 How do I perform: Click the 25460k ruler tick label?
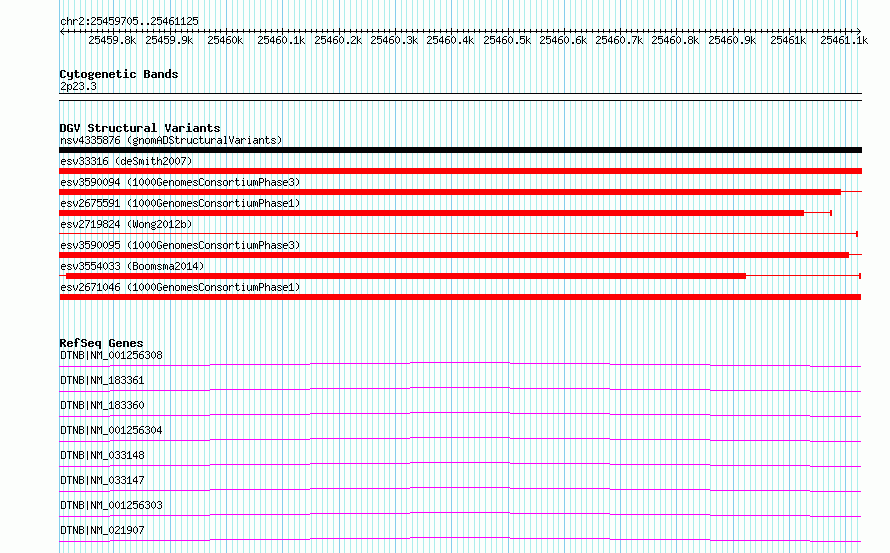pos(225,40)
